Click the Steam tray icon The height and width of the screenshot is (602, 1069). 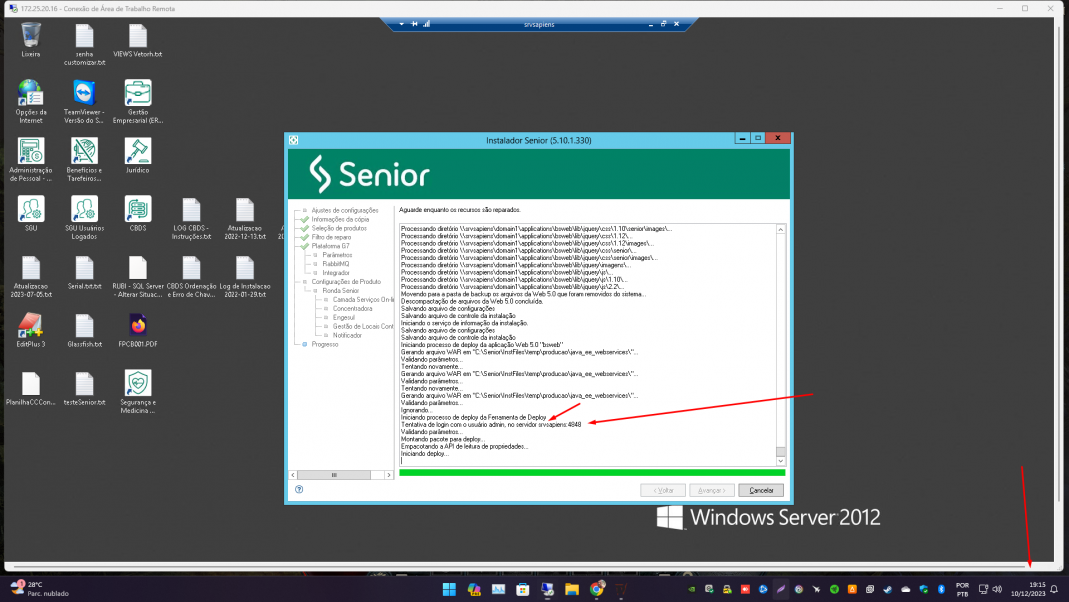point(888,589)
